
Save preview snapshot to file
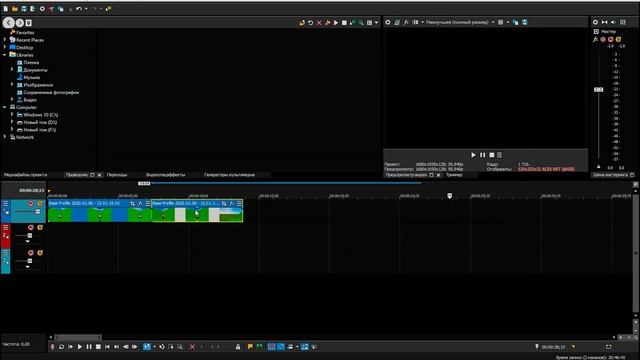524,22
